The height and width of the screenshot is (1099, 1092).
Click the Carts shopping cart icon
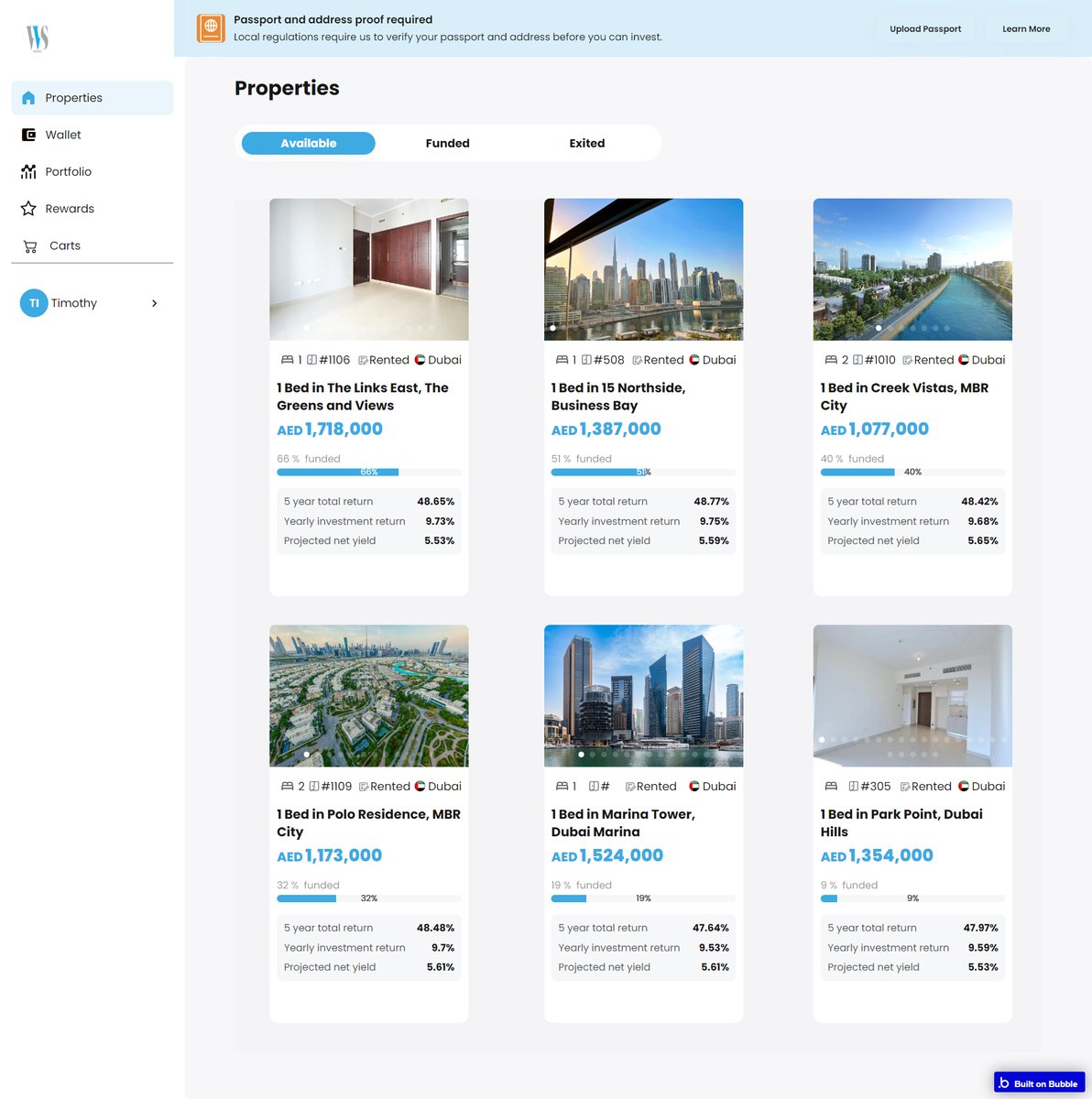(30, 246)
